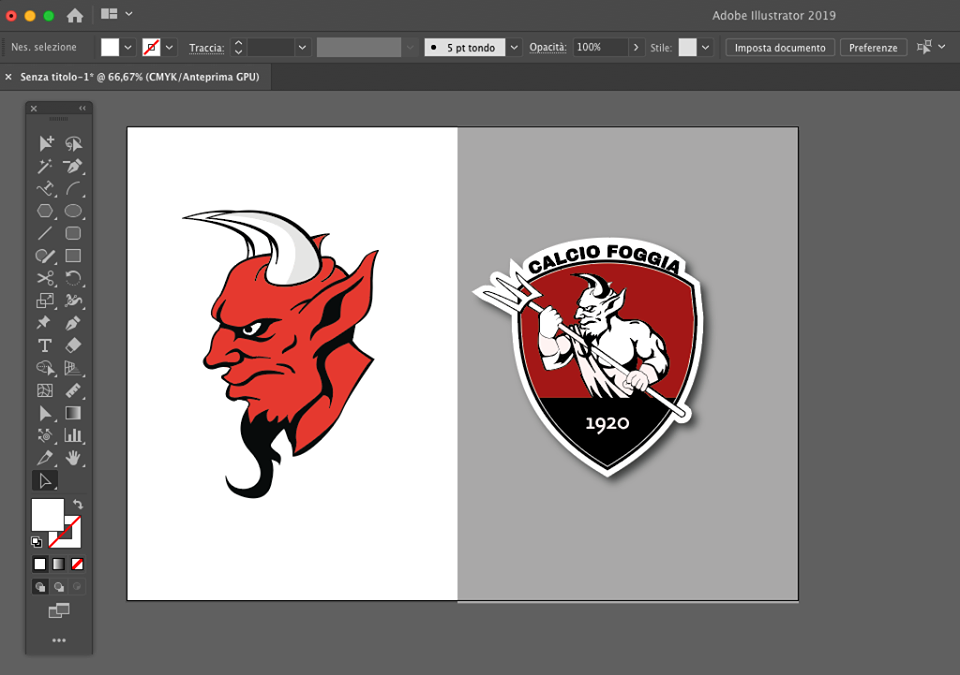The image size is (960, 675).
Task: Select the Selection arrow tool
Action: click(x=45, y=413)
